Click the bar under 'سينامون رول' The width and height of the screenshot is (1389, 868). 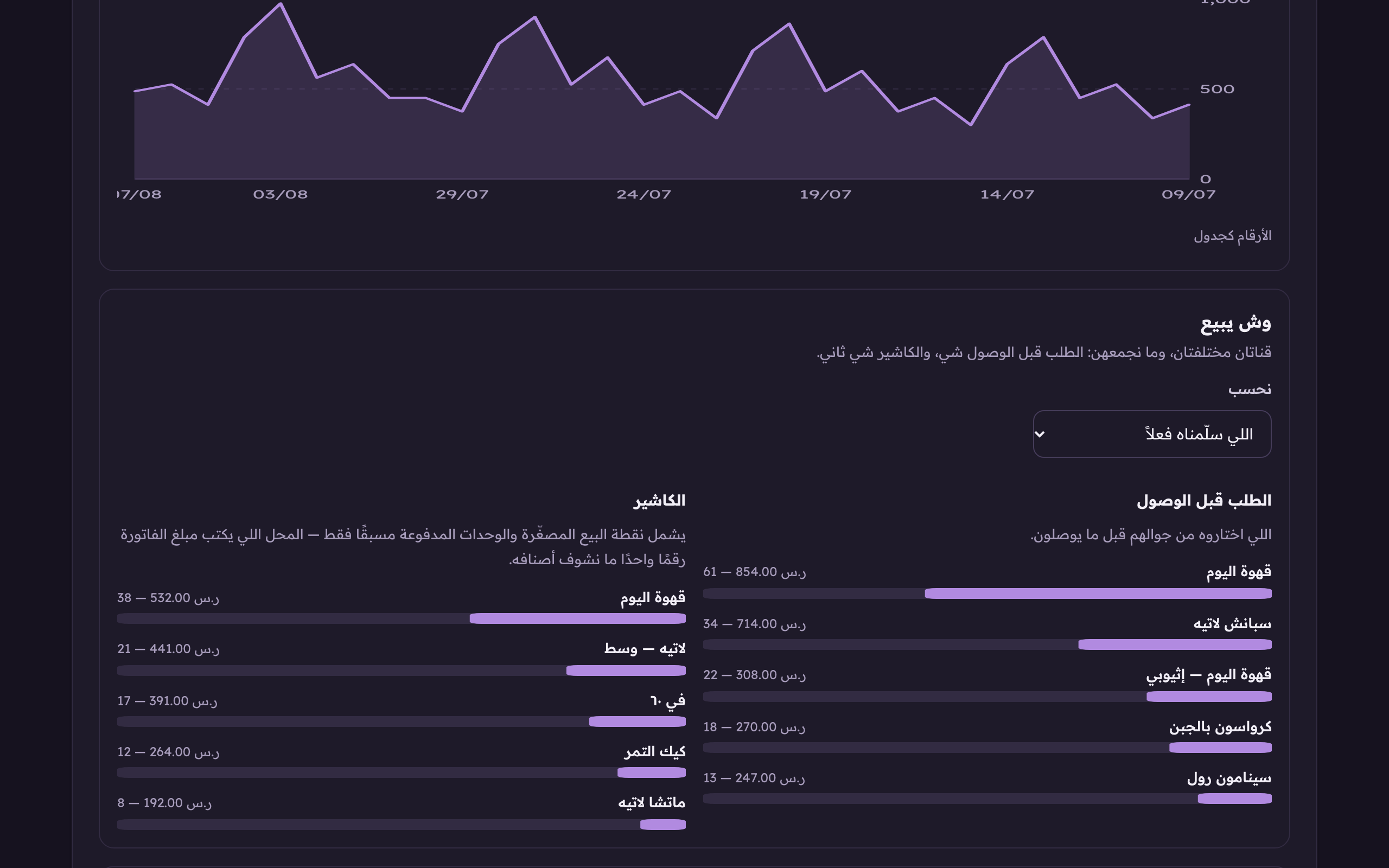point(987,799)
